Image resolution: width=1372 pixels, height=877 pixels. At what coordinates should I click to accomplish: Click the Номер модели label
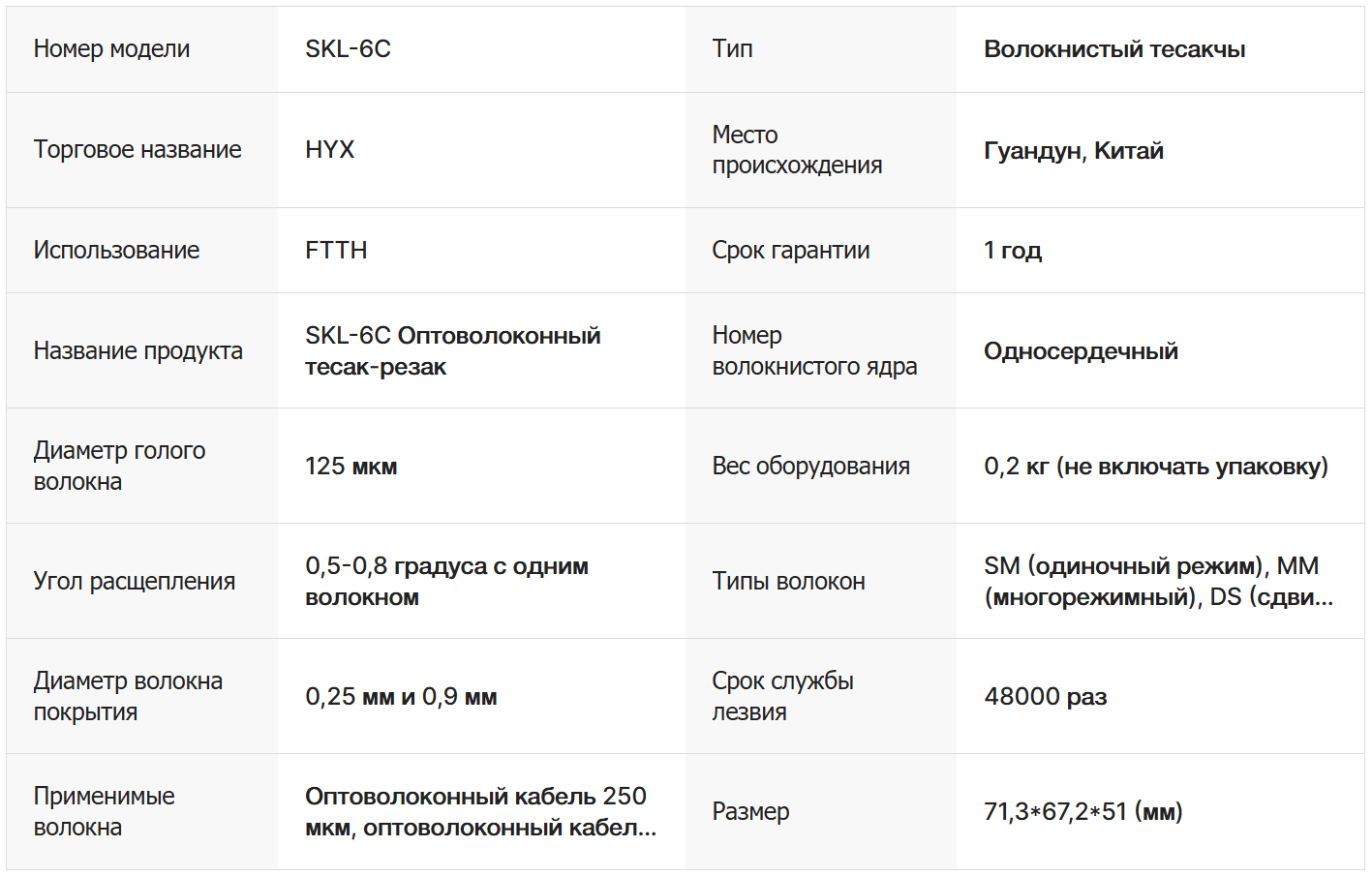(111, 49)
